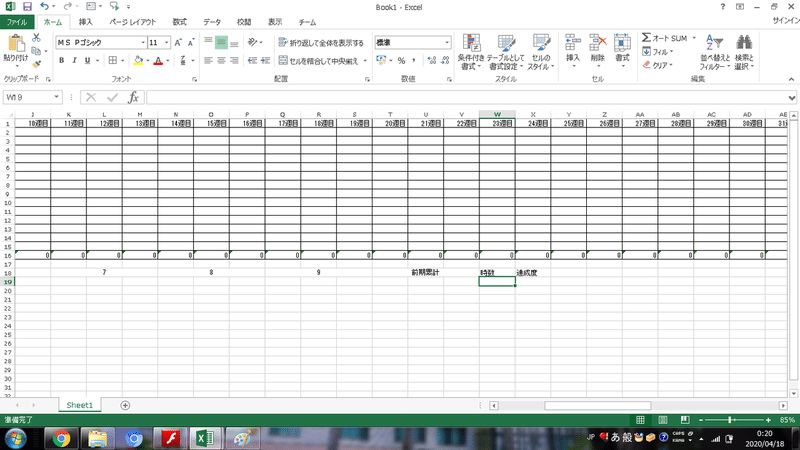The image size is (800, 450).
Task: Toggle Bold formatting
Action: tap(61, 60)
